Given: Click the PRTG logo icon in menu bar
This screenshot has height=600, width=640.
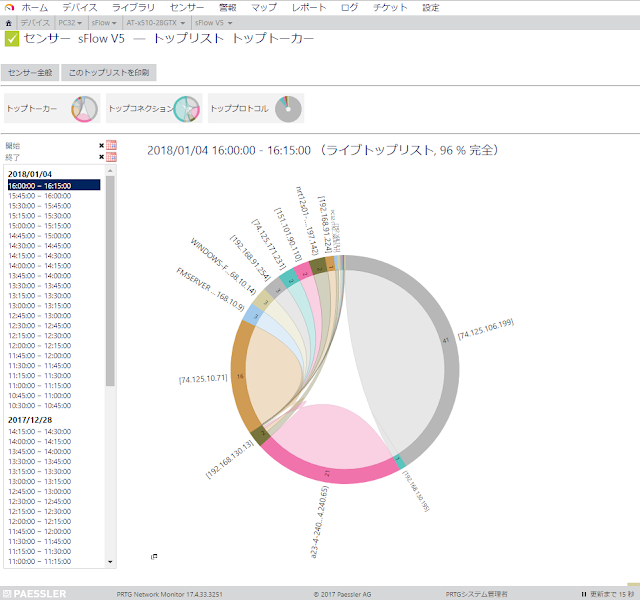Looking at the screenshot, I should 9,7.
